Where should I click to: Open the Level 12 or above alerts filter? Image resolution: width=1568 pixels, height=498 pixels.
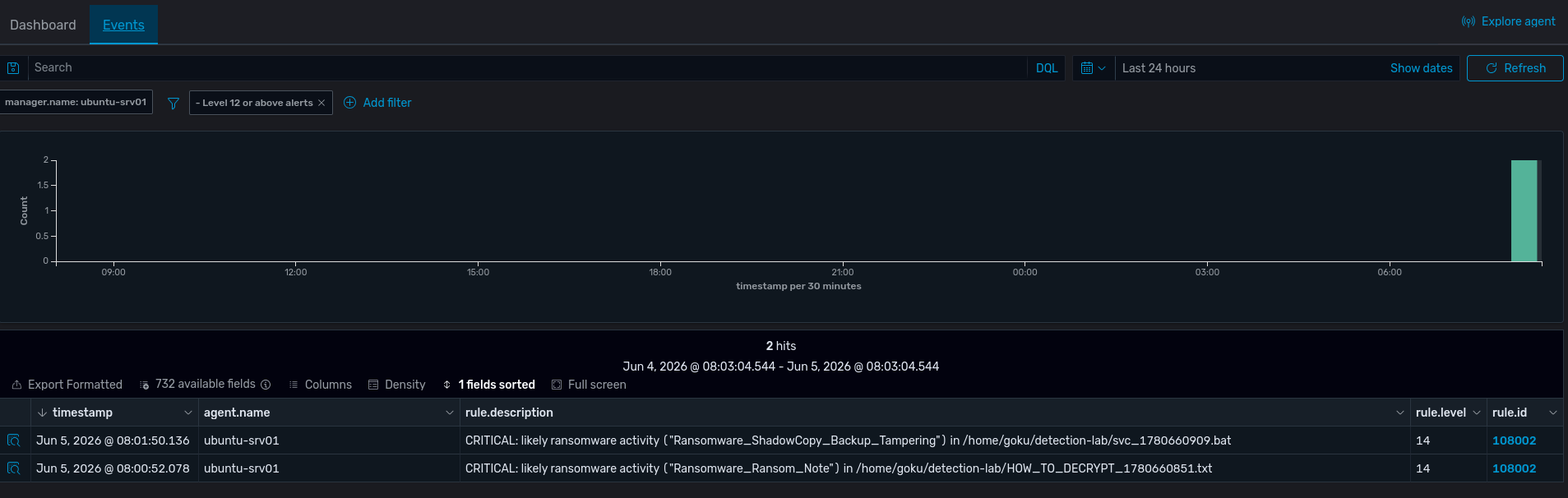coord(255,103)
